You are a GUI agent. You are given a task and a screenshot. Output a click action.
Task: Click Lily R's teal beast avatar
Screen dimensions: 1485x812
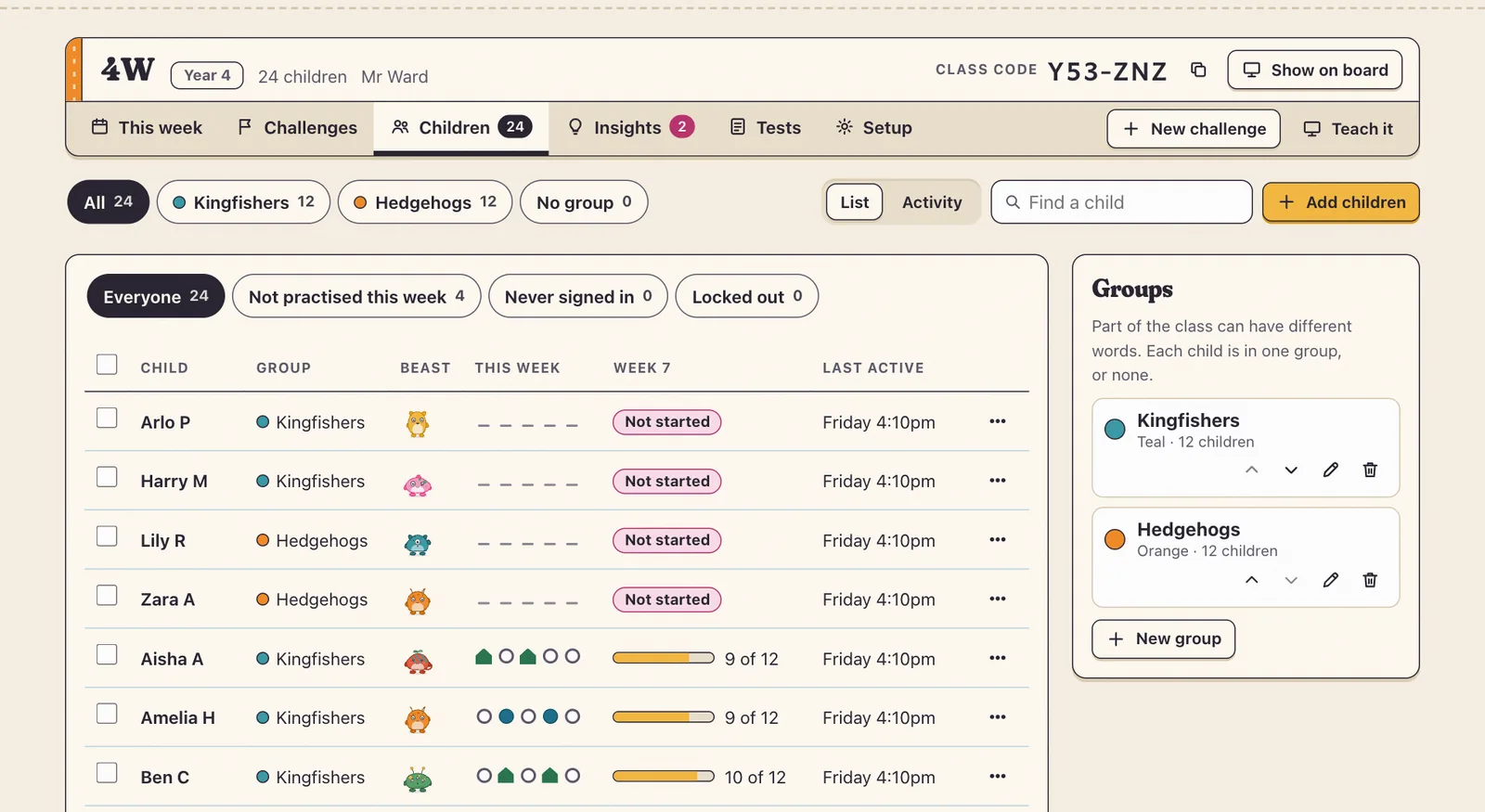[x=418, y=543]
